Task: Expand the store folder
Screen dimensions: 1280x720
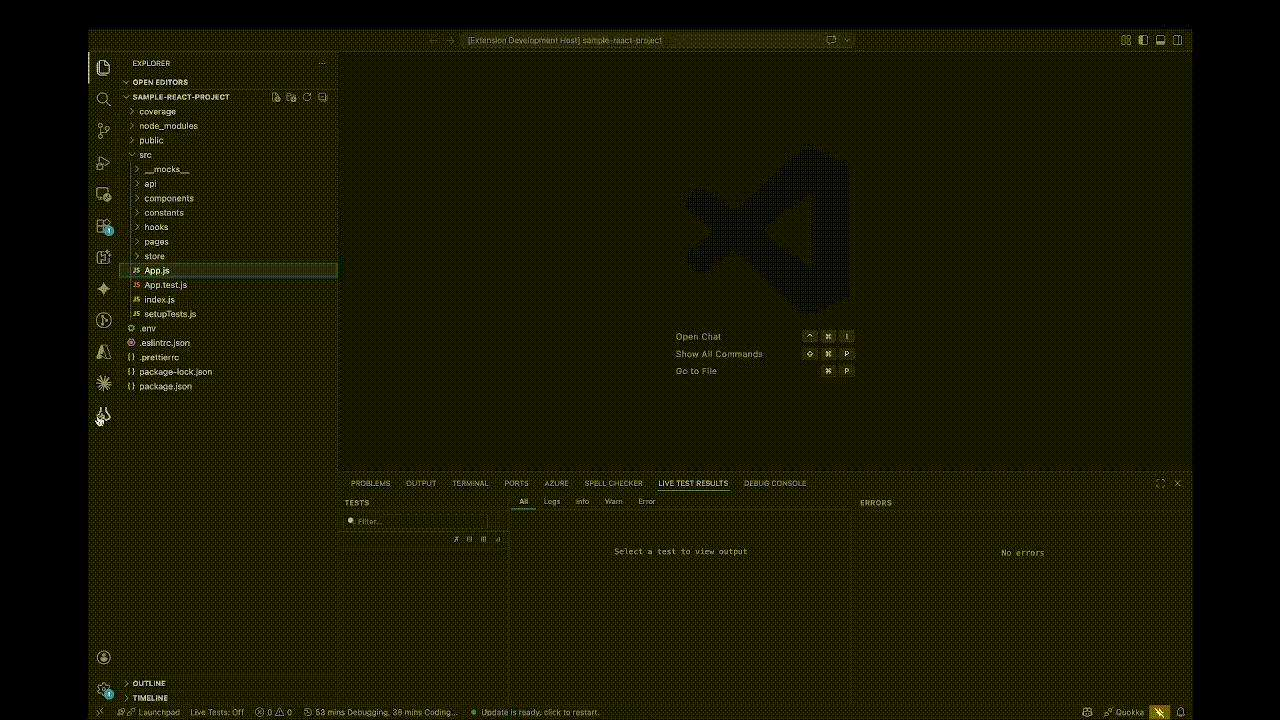Action: coord(154,256)
